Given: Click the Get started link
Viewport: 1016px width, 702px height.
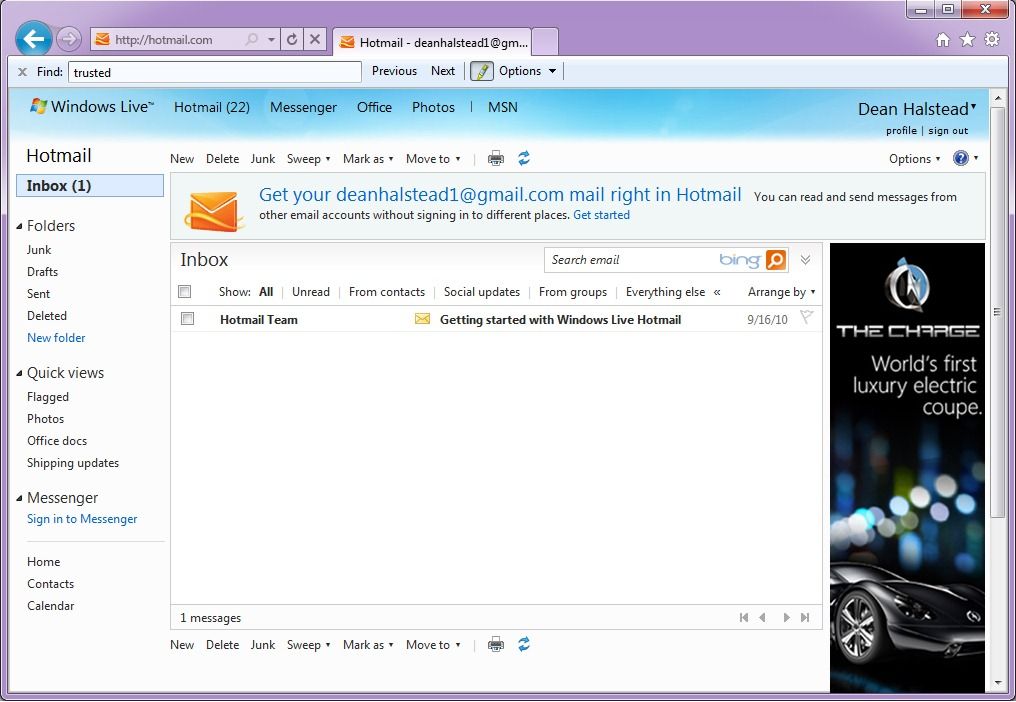Looking at the screenshot, I should (601, 215).
